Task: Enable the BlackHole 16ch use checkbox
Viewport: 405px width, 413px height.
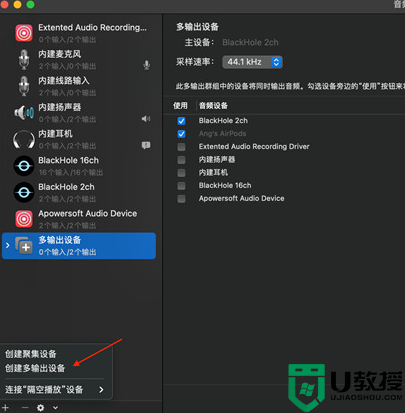Action: [x=181, y=186]
